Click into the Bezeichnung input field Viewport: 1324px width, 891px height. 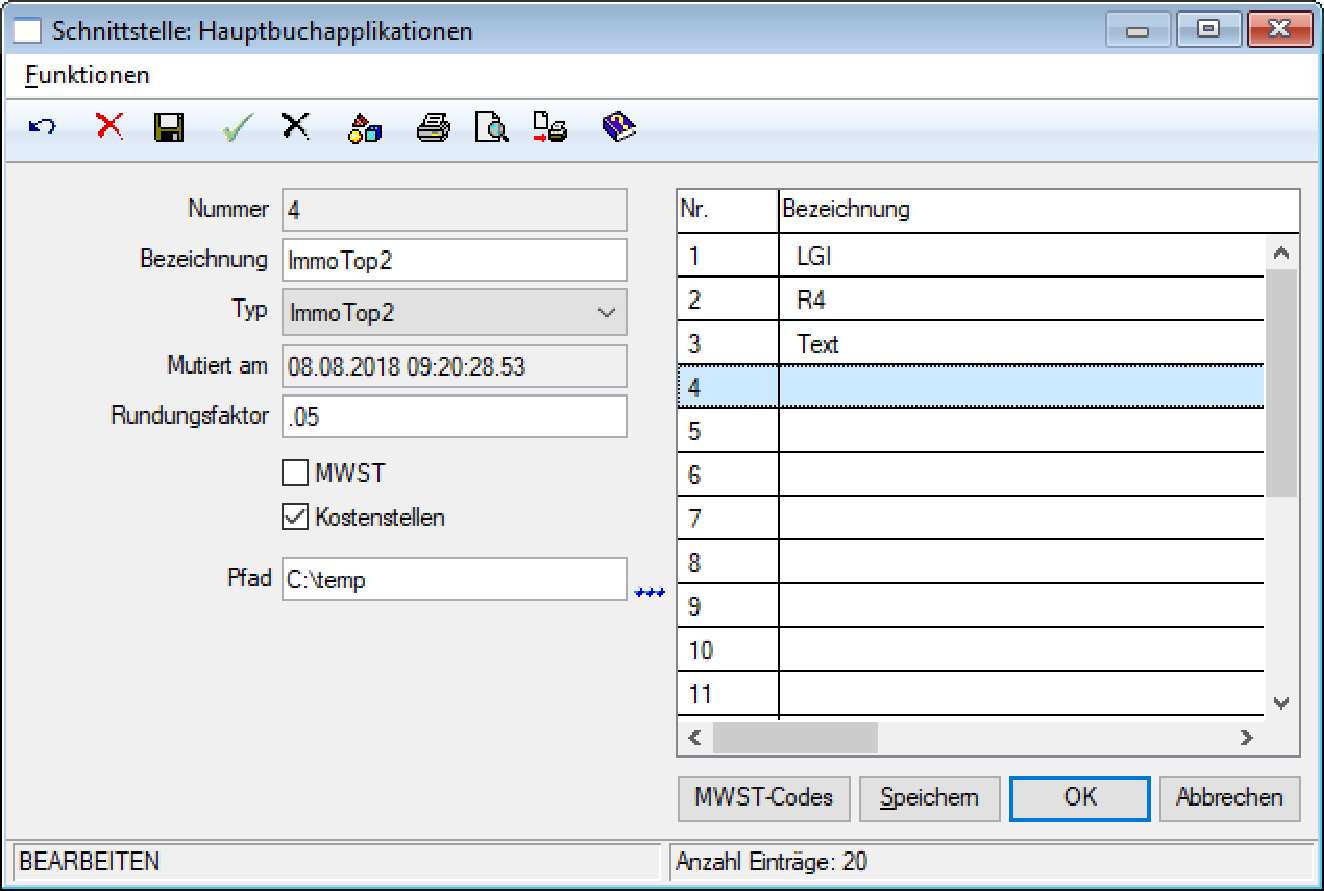click(x=455, y=260)
